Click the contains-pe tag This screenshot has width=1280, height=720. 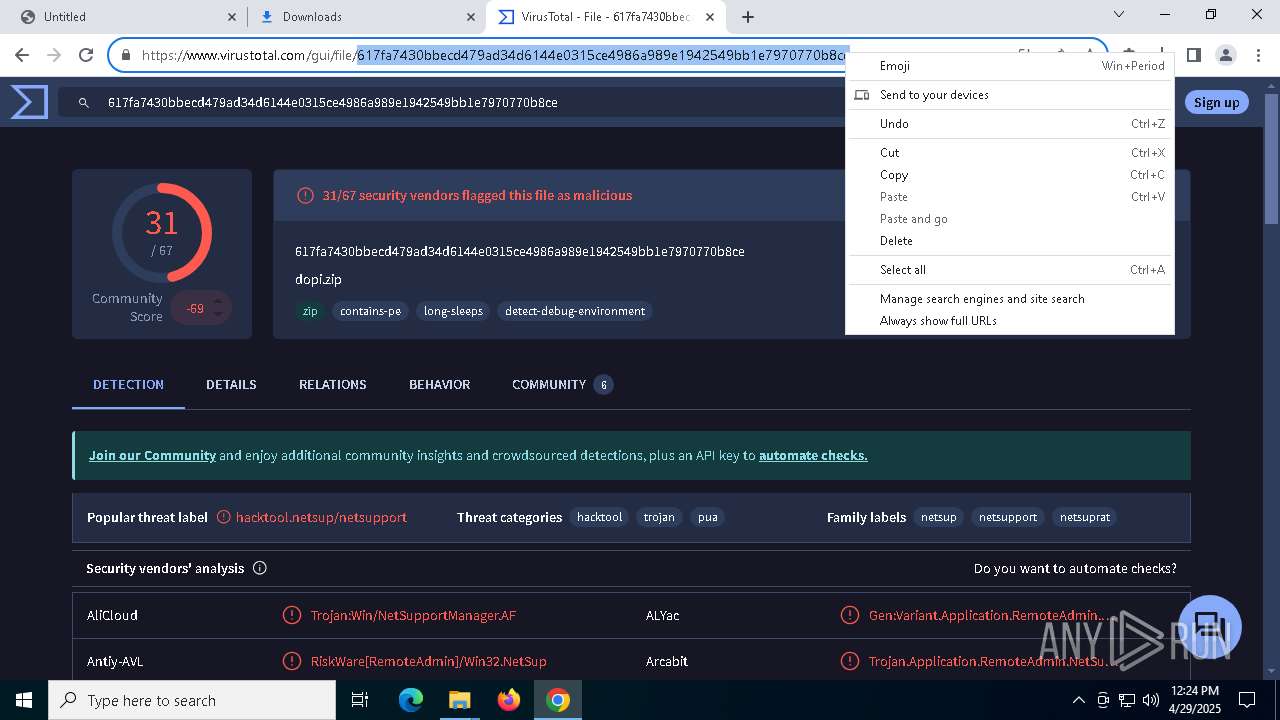[370, 311]
